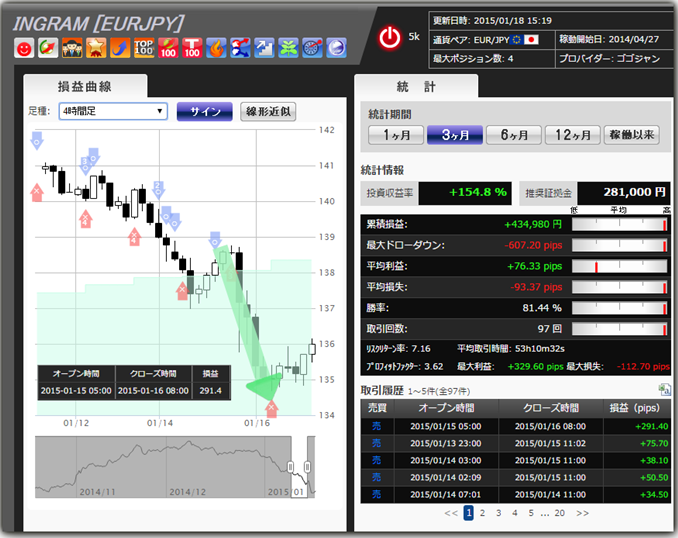Click the blue curved arrow on orange badge
Image resolution: width=678 pixels, height=538 pixels.
120,48
